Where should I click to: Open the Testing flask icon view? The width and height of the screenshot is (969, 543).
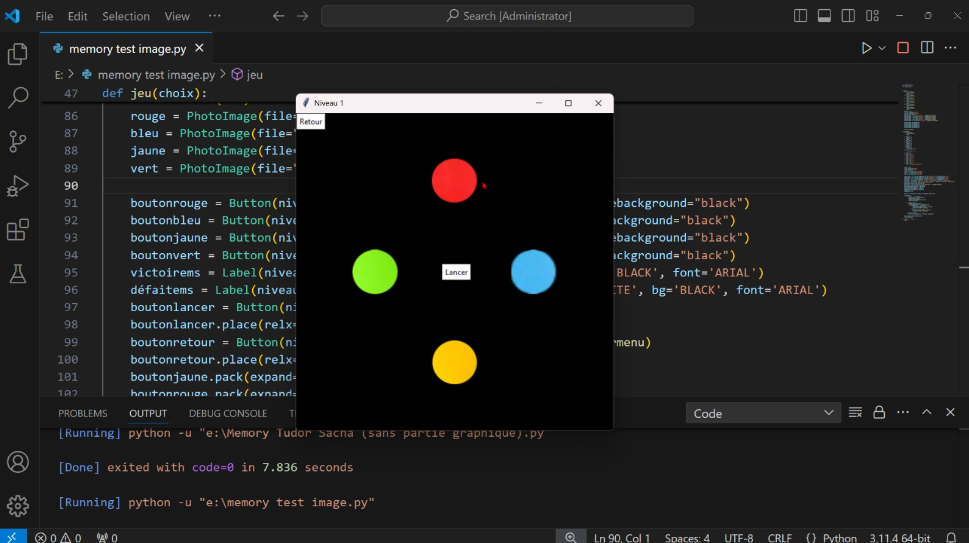tap(18, 273)
